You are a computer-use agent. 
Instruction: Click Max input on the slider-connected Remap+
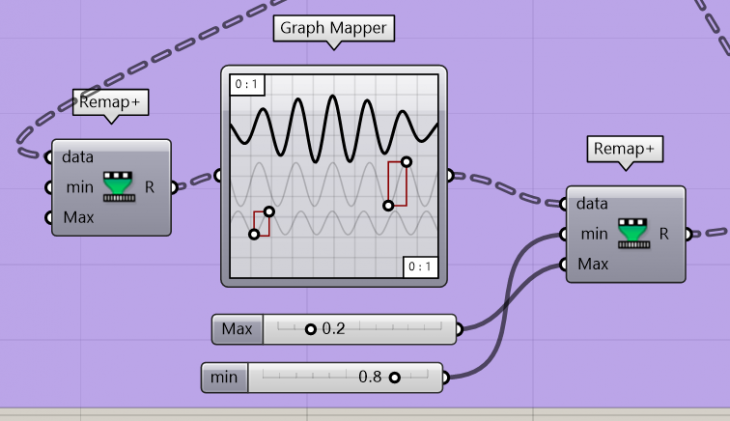pyautogui.click(x=564, y=265)
